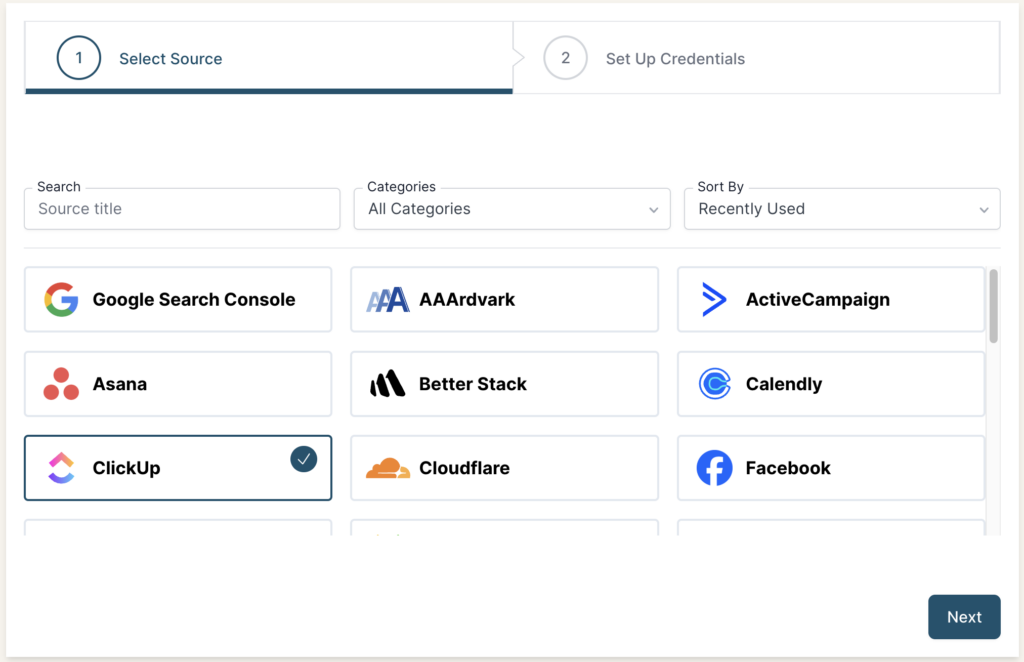Click the Google Search Console logo icon

pyautogui.click(x=61, y=299)
